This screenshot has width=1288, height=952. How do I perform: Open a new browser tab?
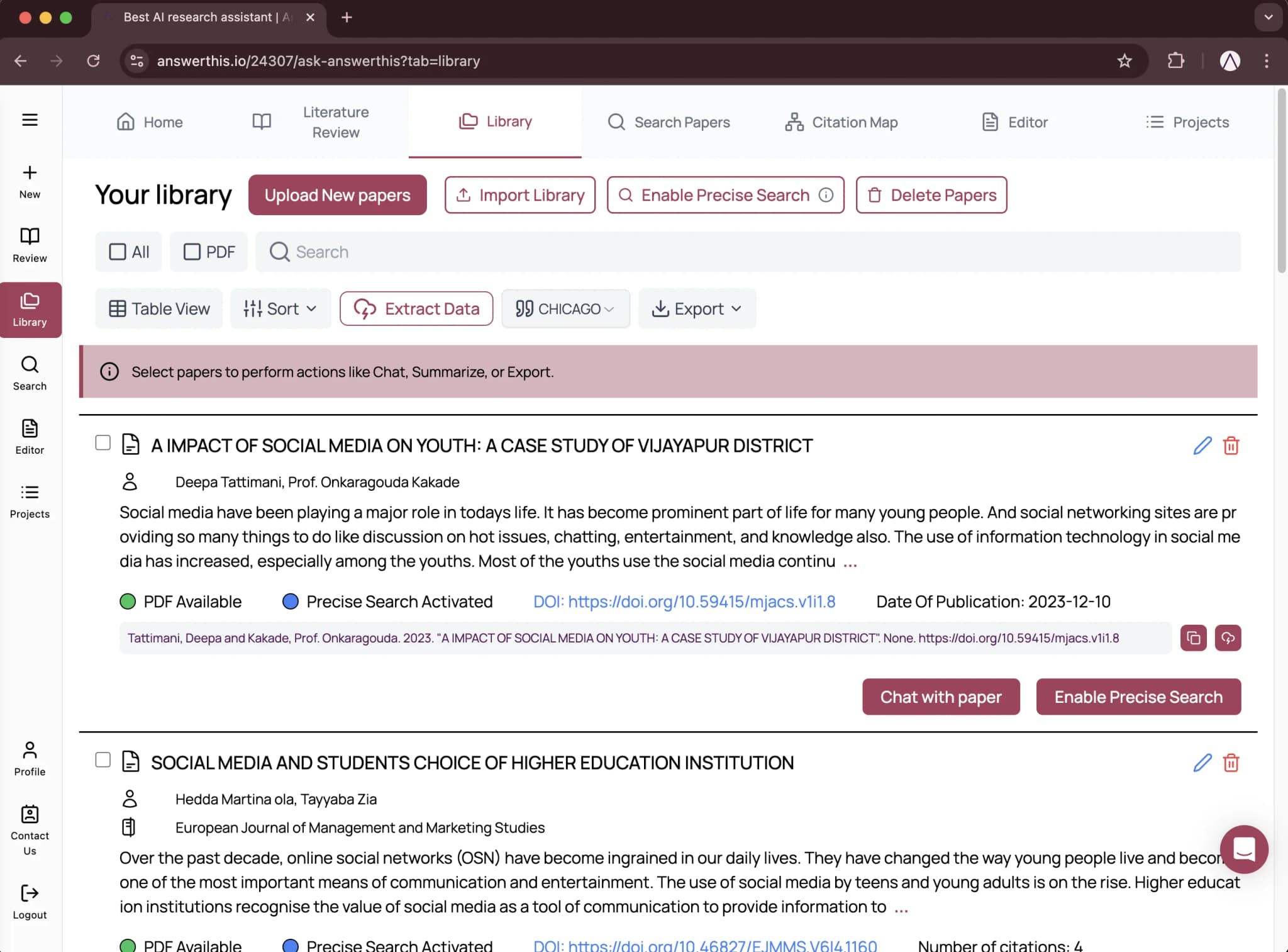point(347,18)
